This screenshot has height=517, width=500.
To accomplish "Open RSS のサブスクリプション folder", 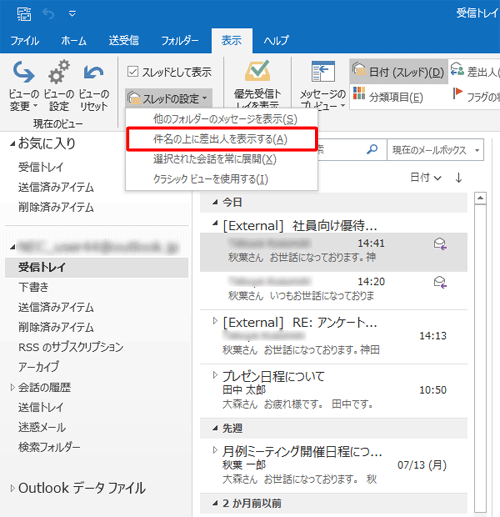I will [x=71, y=347].
